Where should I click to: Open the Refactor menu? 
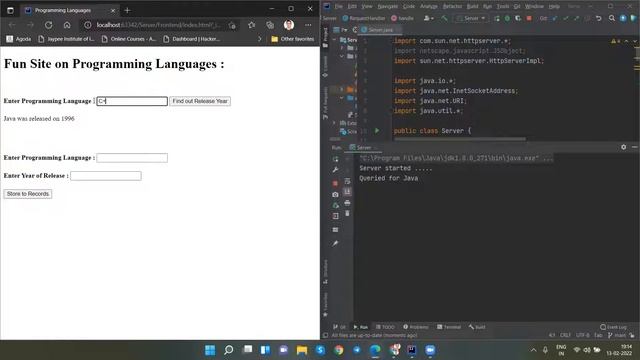coord(452,7)
